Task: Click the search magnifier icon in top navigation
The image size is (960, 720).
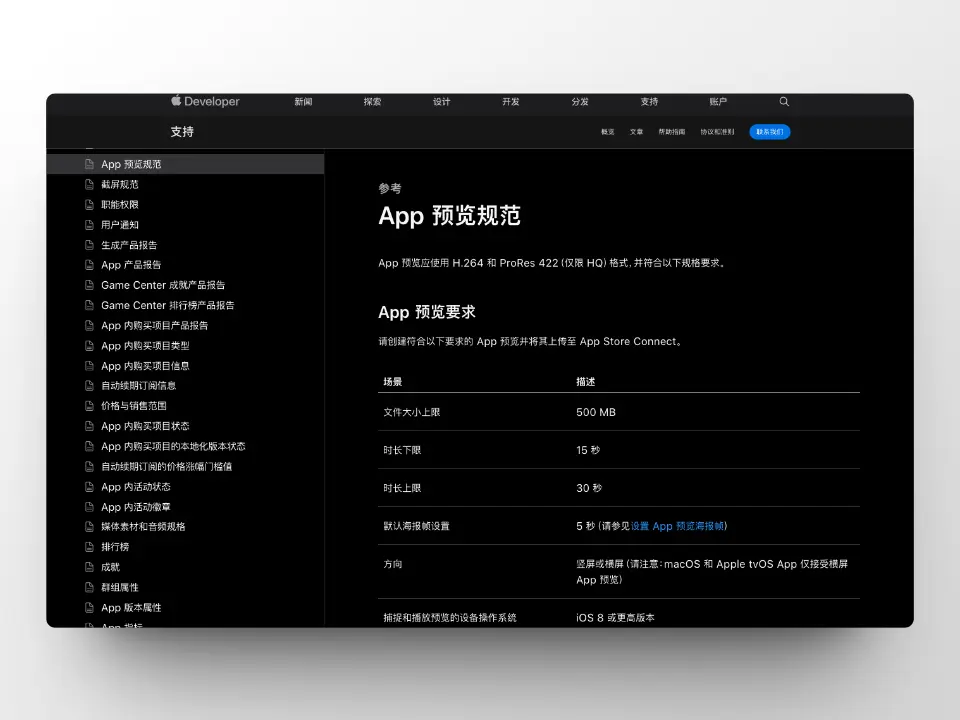Action: tap(784, 102)
